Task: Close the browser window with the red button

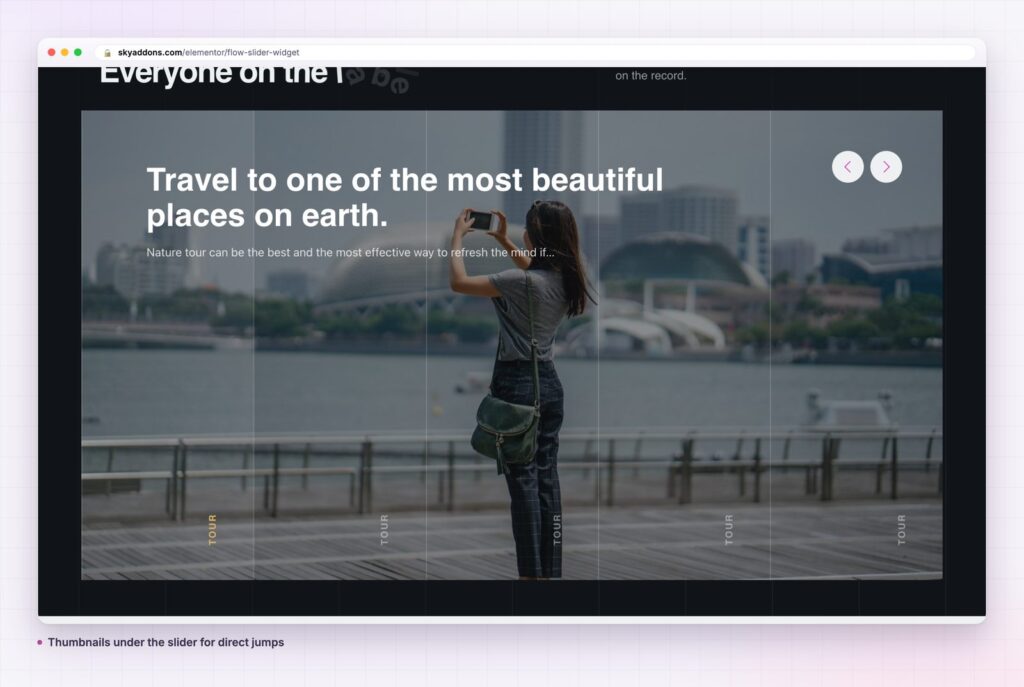Action: (52, 52)
